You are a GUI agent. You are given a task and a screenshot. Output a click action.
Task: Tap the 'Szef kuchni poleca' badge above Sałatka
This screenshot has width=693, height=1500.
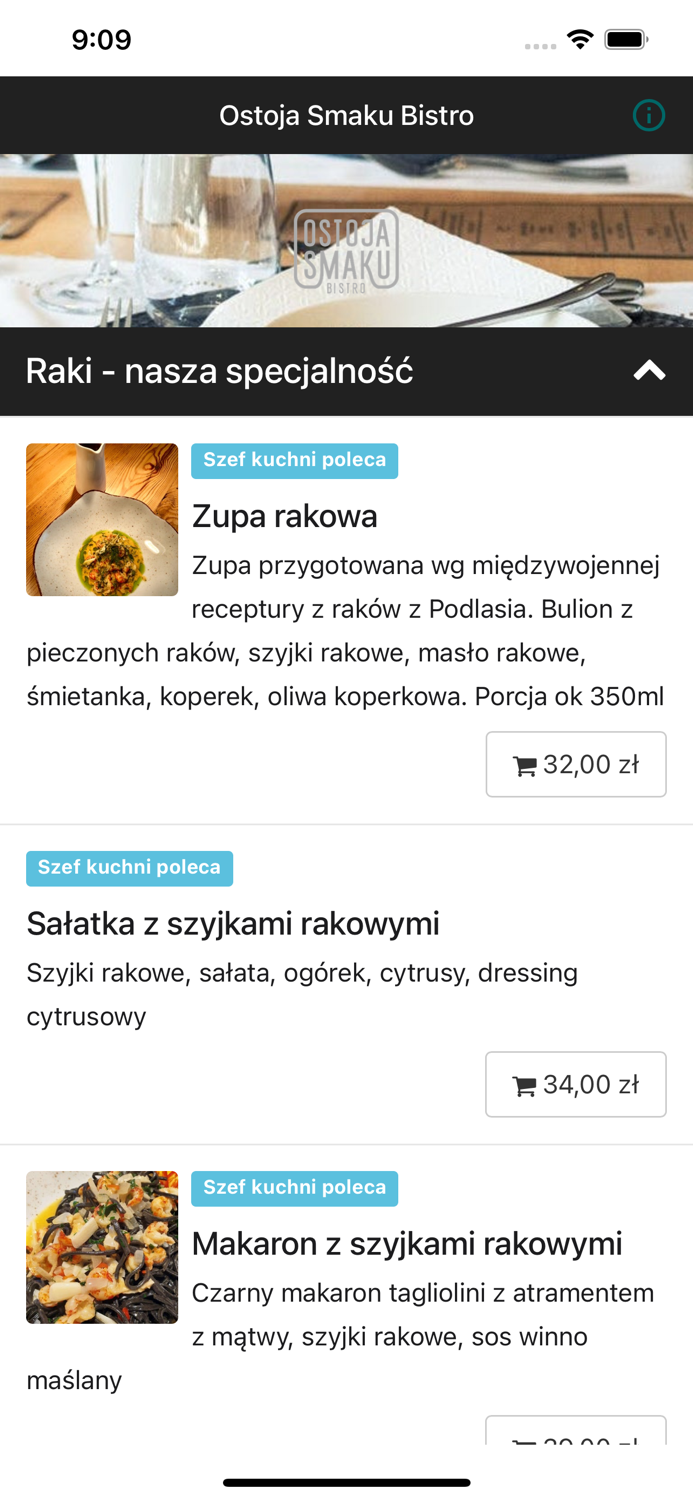click(129, 869)
